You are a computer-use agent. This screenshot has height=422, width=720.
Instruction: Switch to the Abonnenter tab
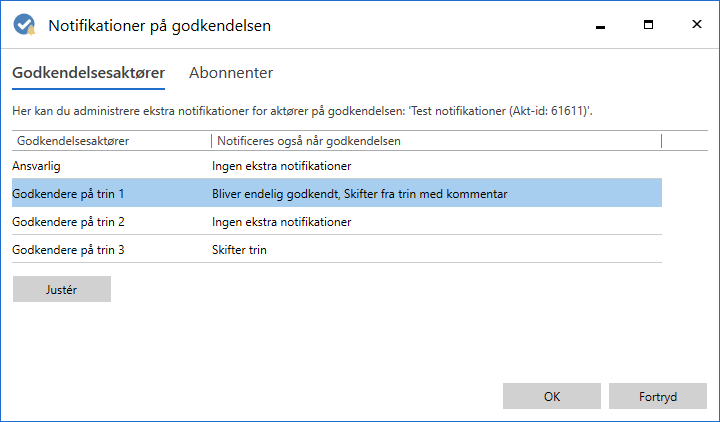coord(231,73)
